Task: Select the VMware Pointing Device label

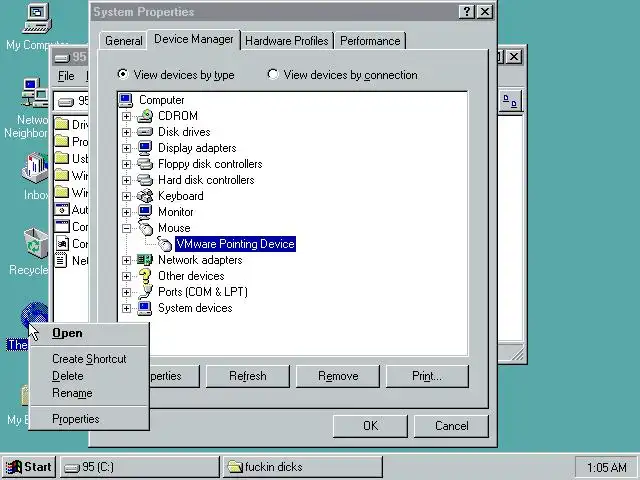Action: 236,244
